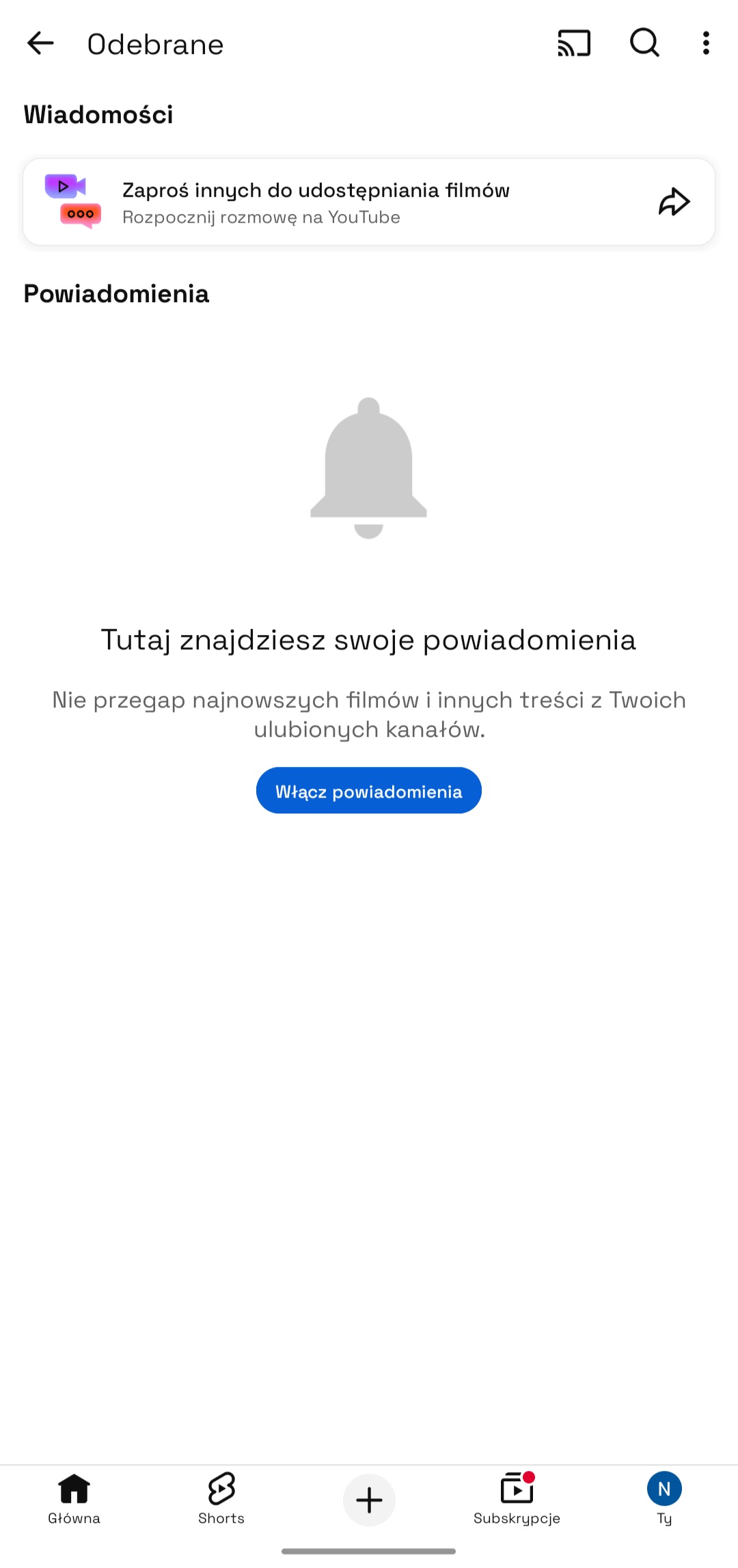Open the Cast to device icon
This screenshot has height=1568, width=738.
coord(574,43)
